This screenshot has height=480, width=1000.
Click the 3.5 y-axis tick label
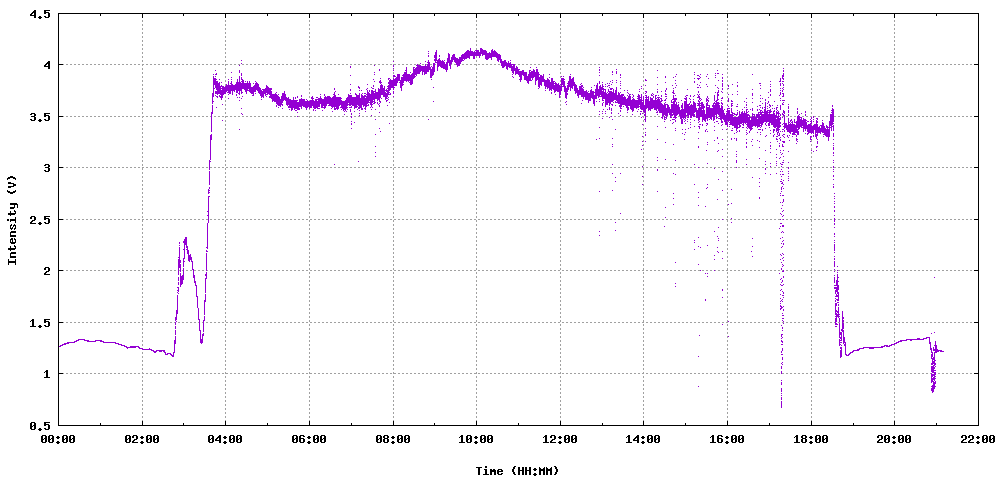point(40,117)
